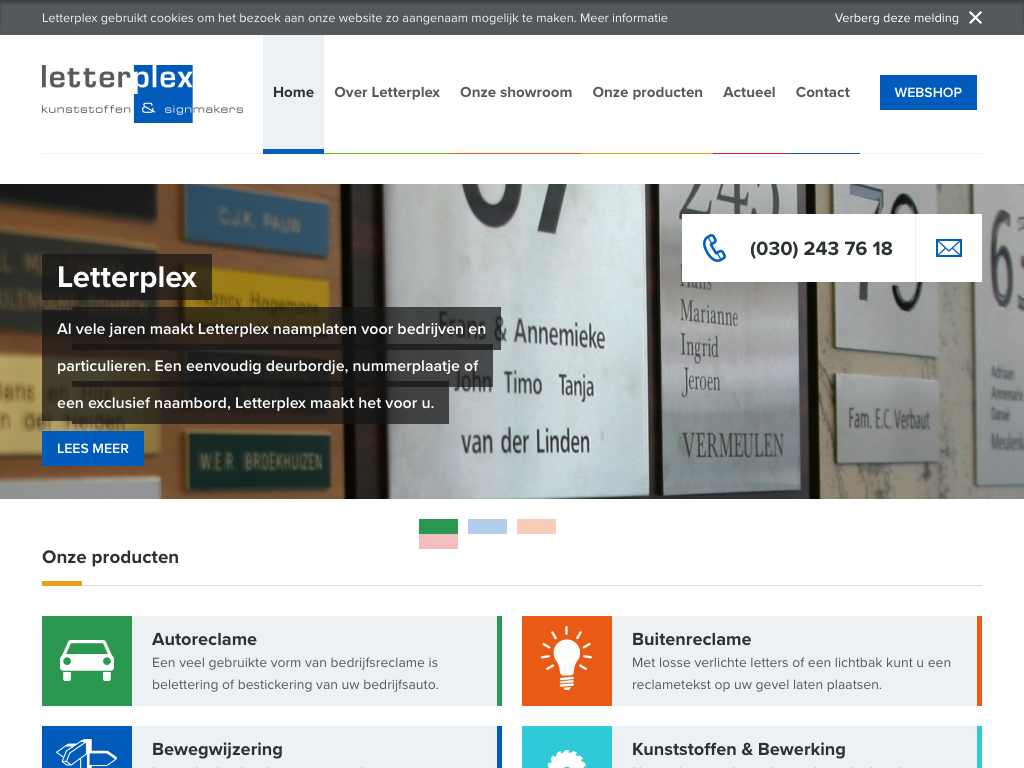
Task: Click the Buitenreclame description text
Action: click(x=792, y=673)
